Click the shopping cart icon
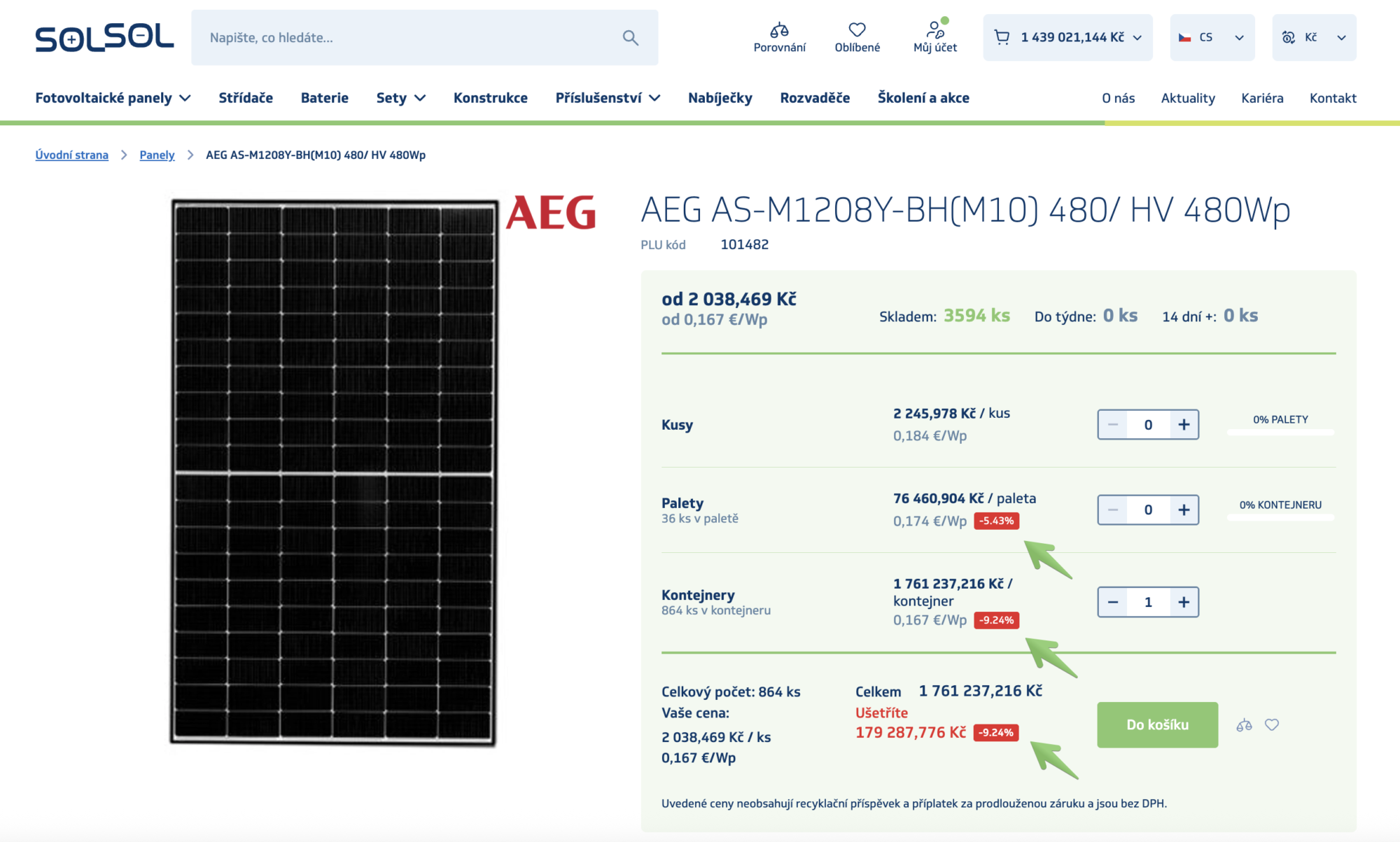This screenshot has width=1400, height=842. [x=1002, y=37]
